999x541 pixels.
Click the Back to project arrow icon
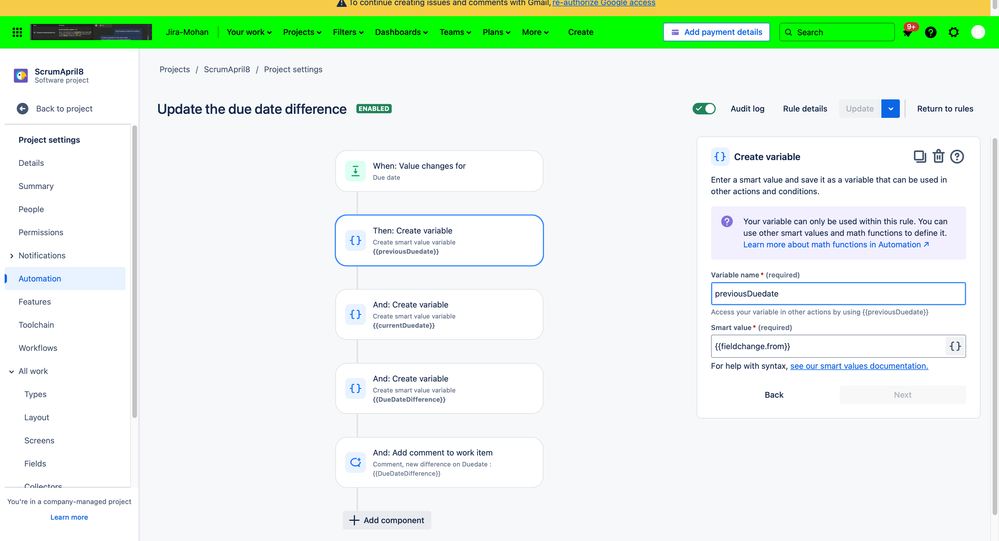coord(22,108)
